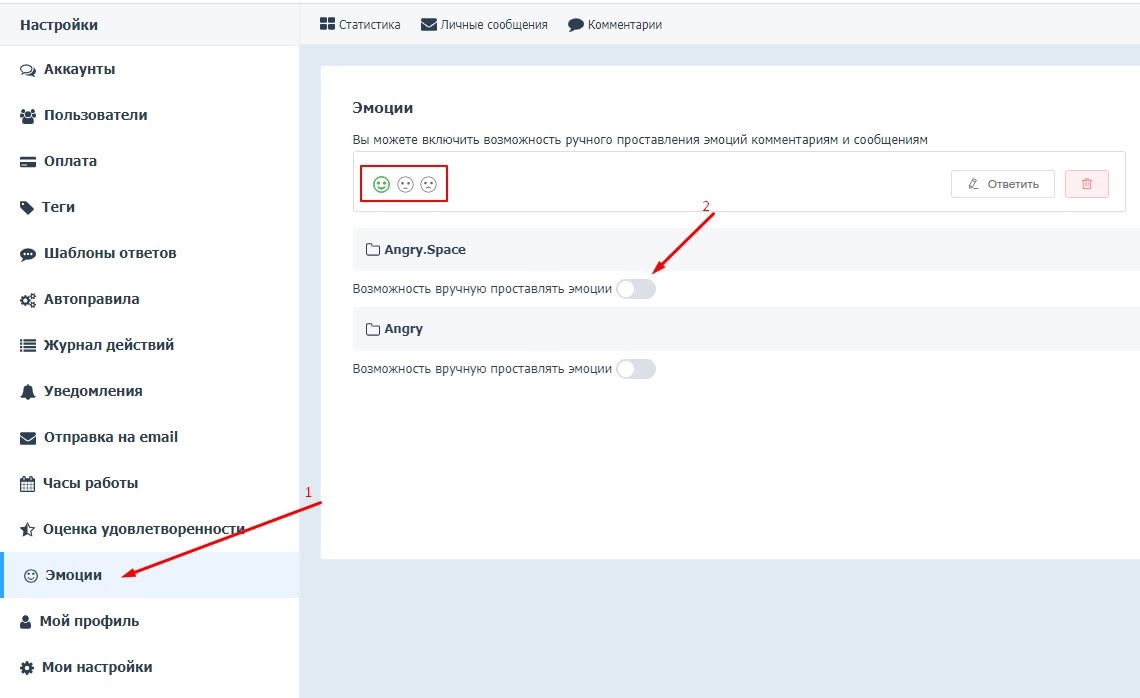Screen dimensions: 1140x698
Task: Enable manual emotions toggle for Angry.Space
Action: tap(636, 289)
